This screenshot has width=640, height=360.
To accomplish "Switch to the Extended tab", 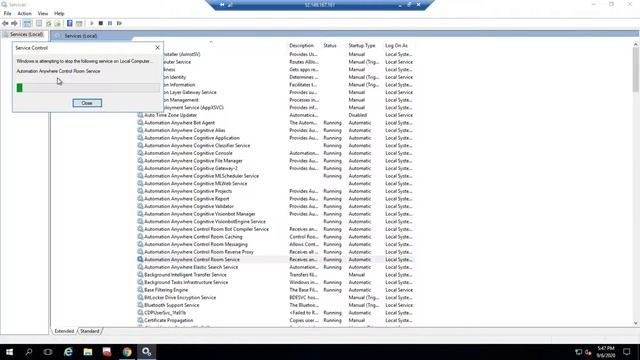I will [64, 331].
